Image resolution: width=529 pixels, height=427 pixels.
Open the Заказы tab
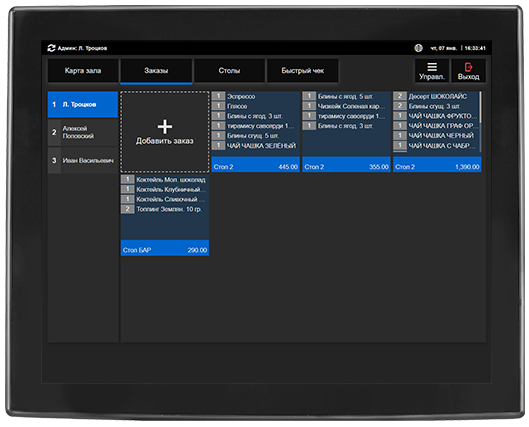click(x=156, y=71)
